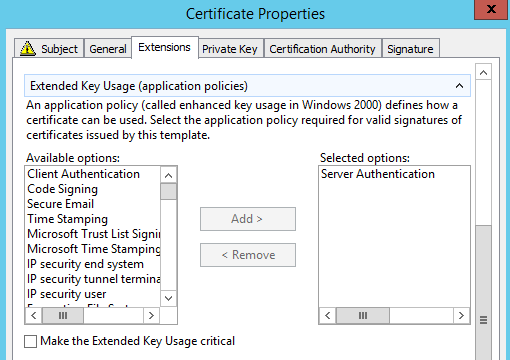Select IP security end system option
This screenshot has height=360, width=510.
pos(85,264)
